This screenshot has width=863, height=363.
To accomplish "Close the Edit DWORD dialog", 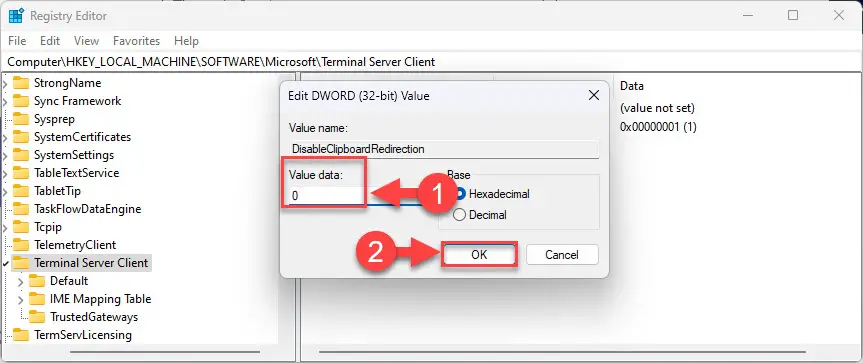I will coord(594,96).
